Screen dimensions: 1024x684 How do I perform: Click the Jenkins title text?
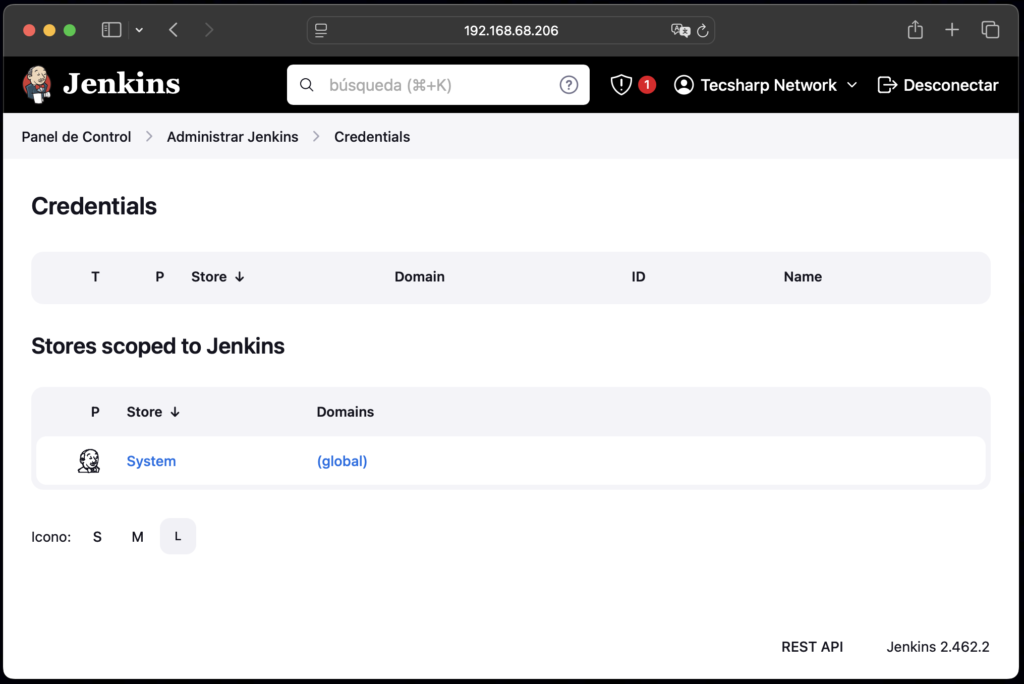pos(121,84)
